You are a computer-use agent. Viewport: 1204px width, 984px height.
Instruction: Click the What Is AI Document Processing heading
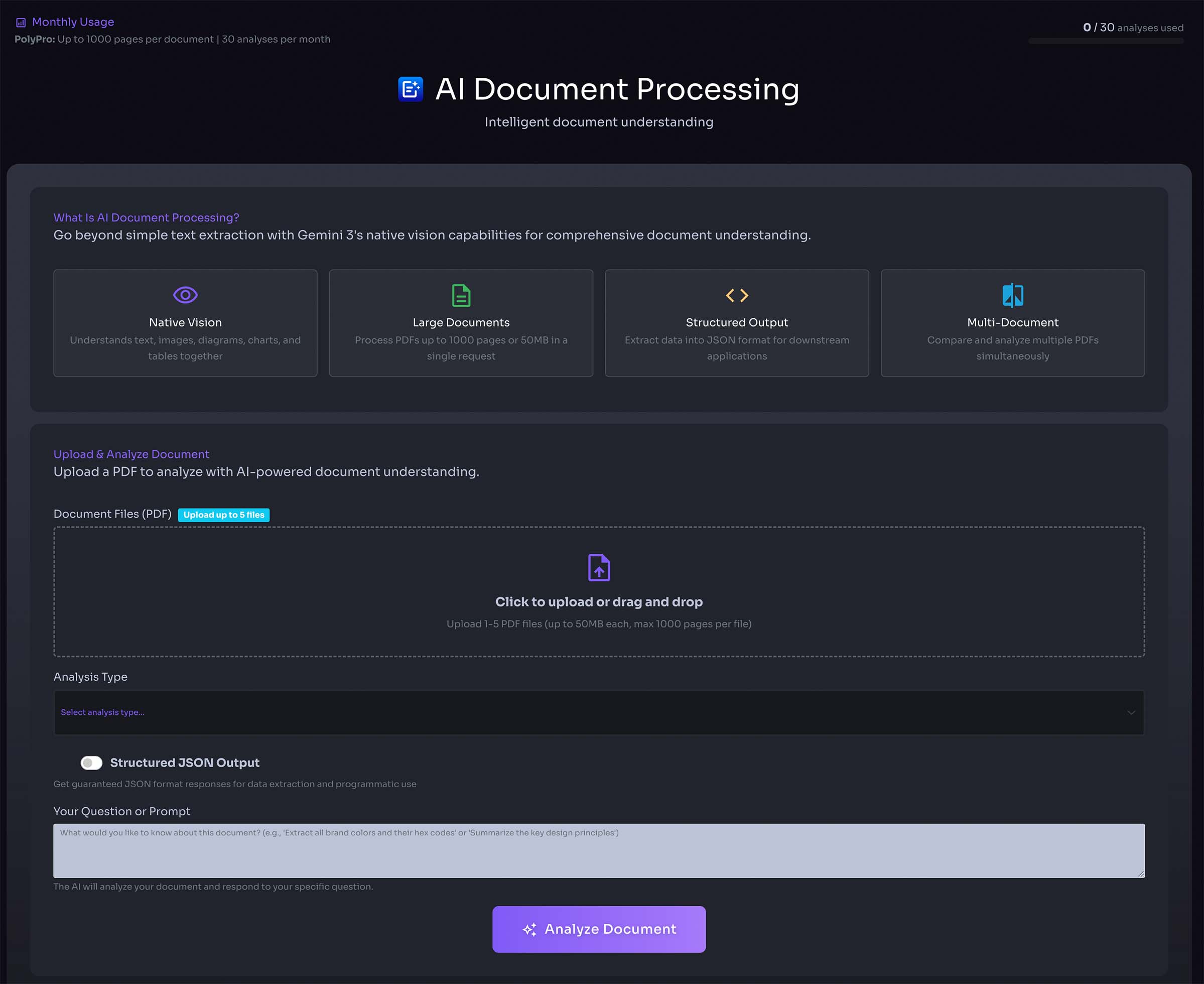[x=146, y=217]
